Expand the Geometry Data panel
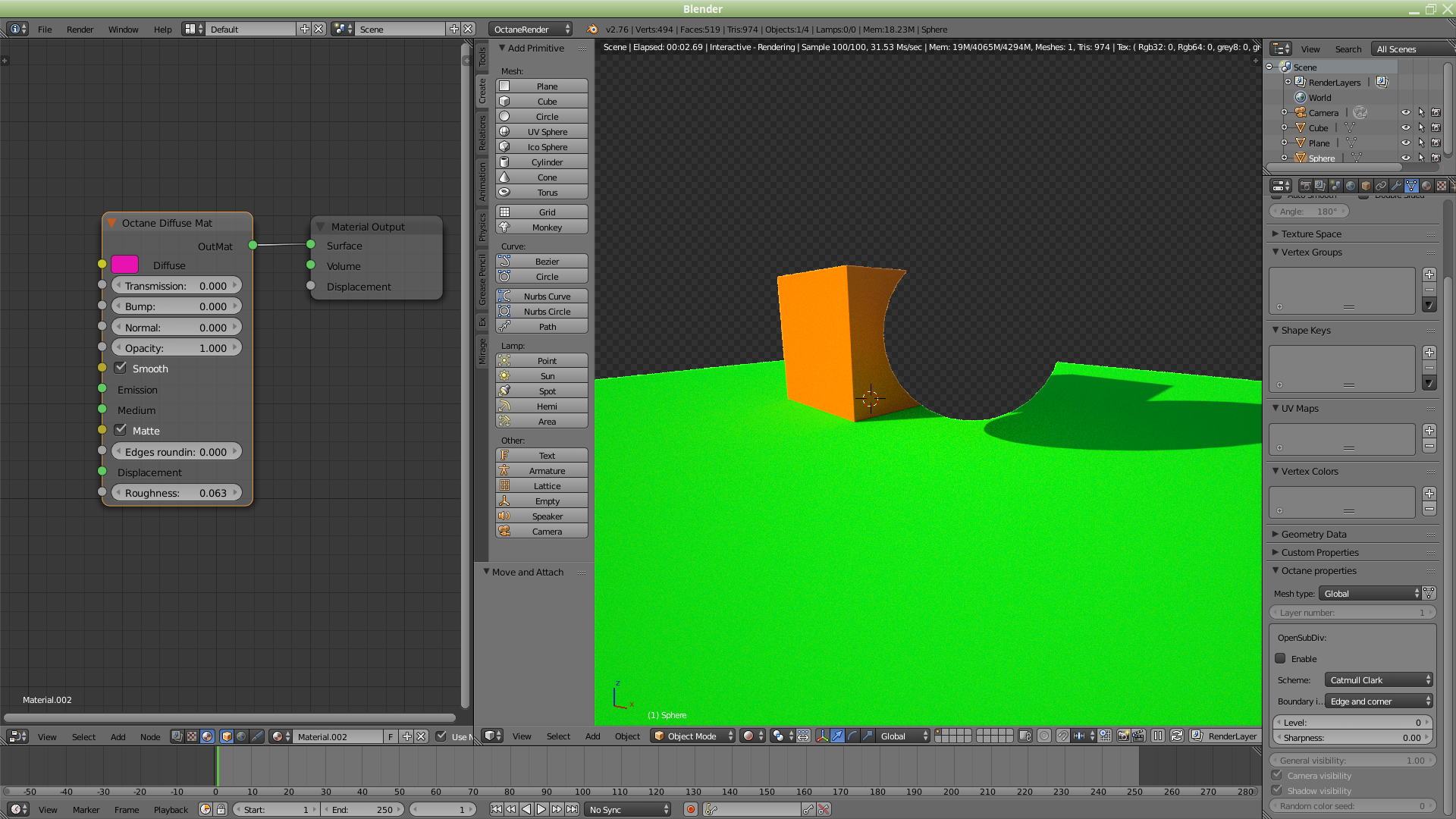1456x819 pixels. 1313,535
